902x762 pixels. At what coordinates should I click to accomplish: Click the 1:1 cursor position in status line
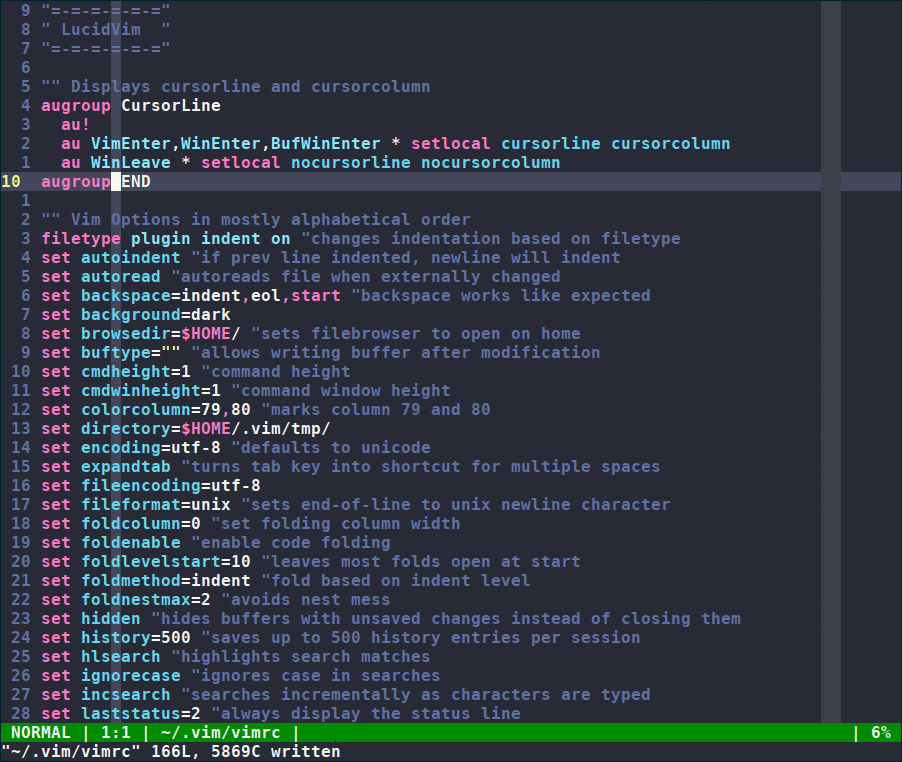click(x=116, y=732)
